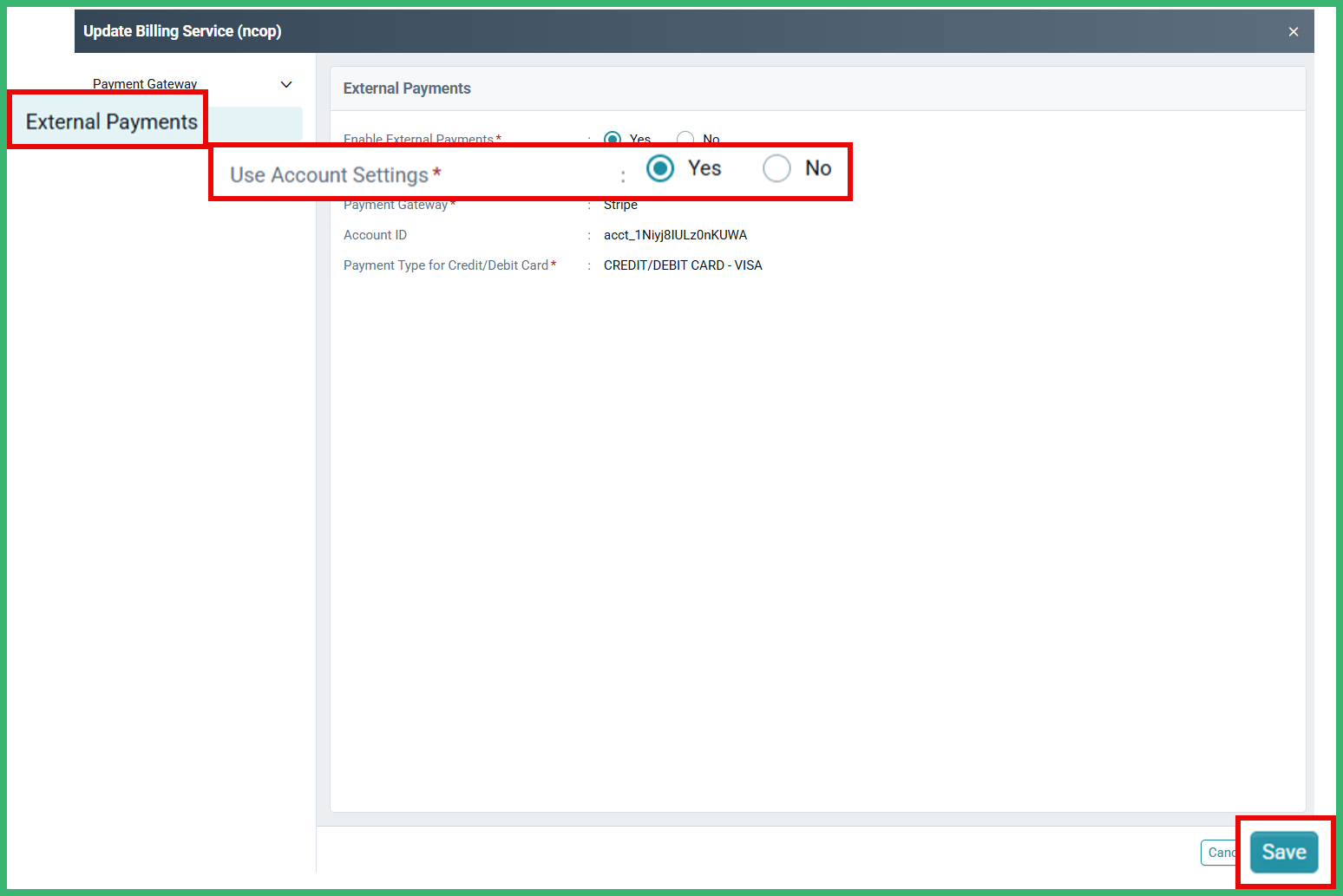This screenshot has width=1343, height=896.
Task: Select Yes for Enable External Payments
Action: (x=613, y=139)
